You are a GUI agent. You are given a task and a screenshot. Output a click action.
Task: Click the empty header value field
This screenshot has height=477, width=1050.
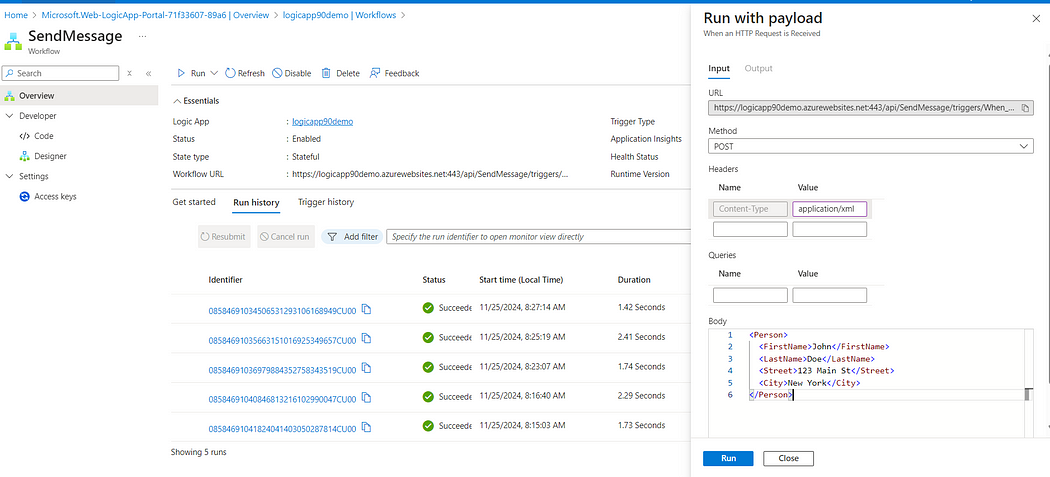tap(830, 229)
